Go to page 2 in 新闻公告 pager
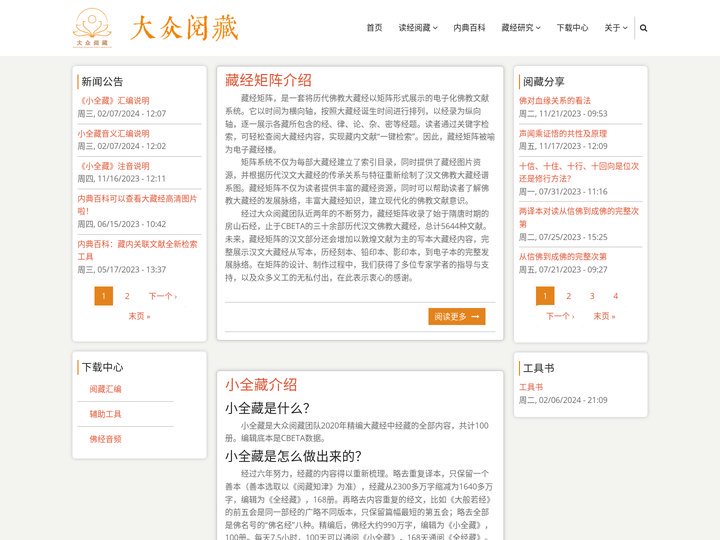This screenshot has width=720, height=540. click(127, 296)
